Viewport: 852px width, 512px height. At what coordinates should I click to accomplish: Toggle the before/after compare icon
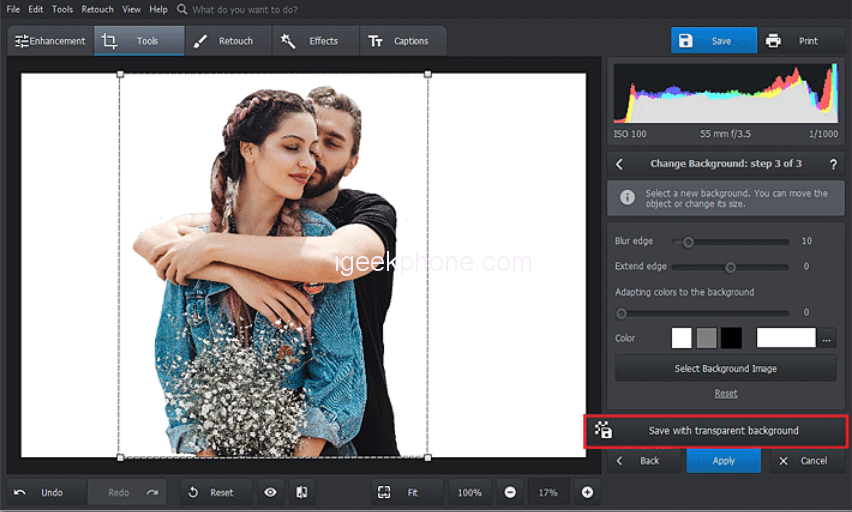click(299, 492)
